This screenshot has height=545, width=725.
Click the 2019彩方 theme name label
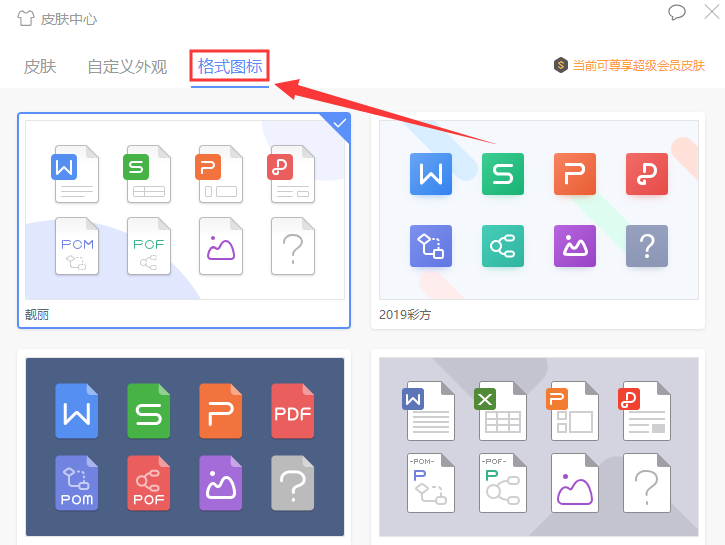point(405,315)
